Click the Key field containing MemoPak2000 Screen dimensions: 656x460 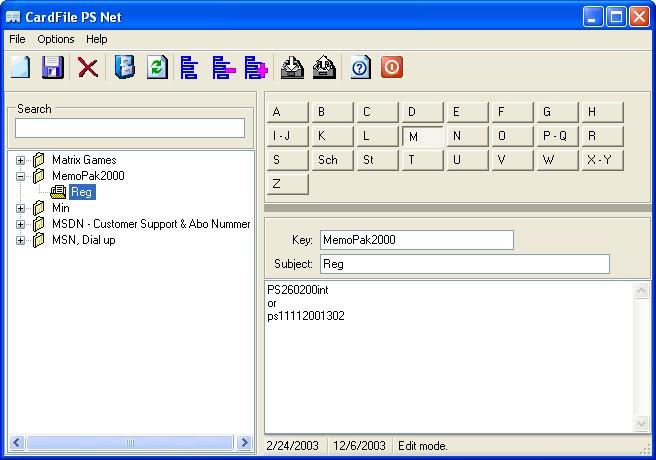(x=417, y=240)
